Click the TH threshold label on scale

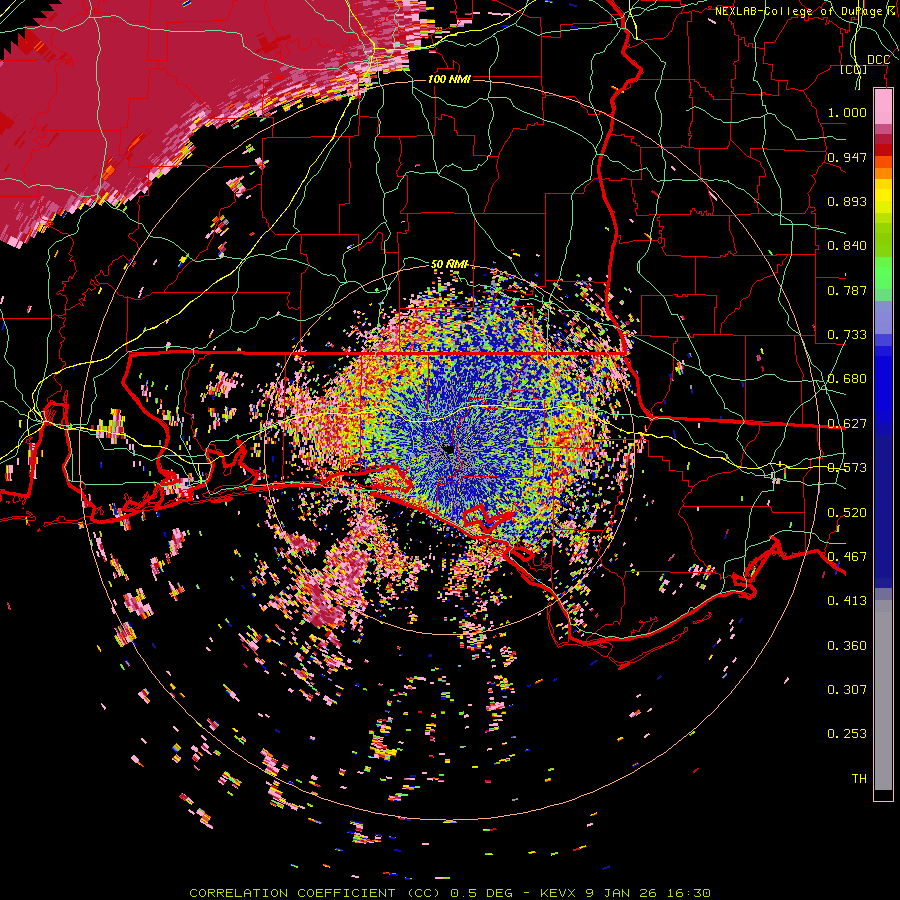coord(859,779)
